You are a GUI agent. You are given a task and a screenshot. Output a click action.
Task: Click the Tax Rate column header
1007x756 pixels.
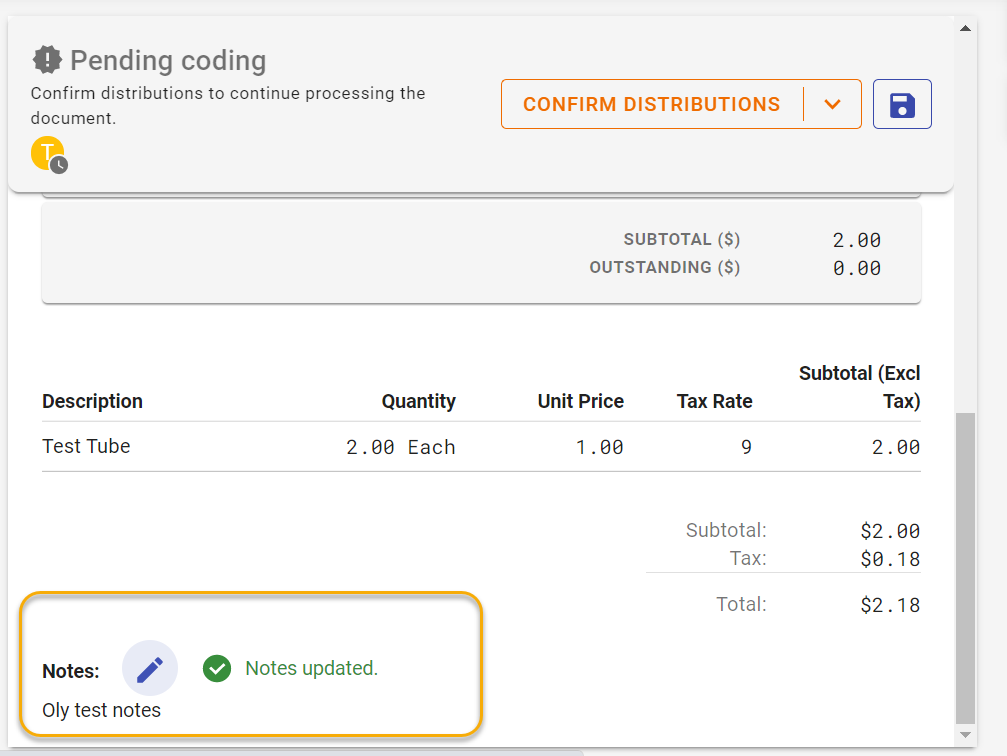coord(714,401)
